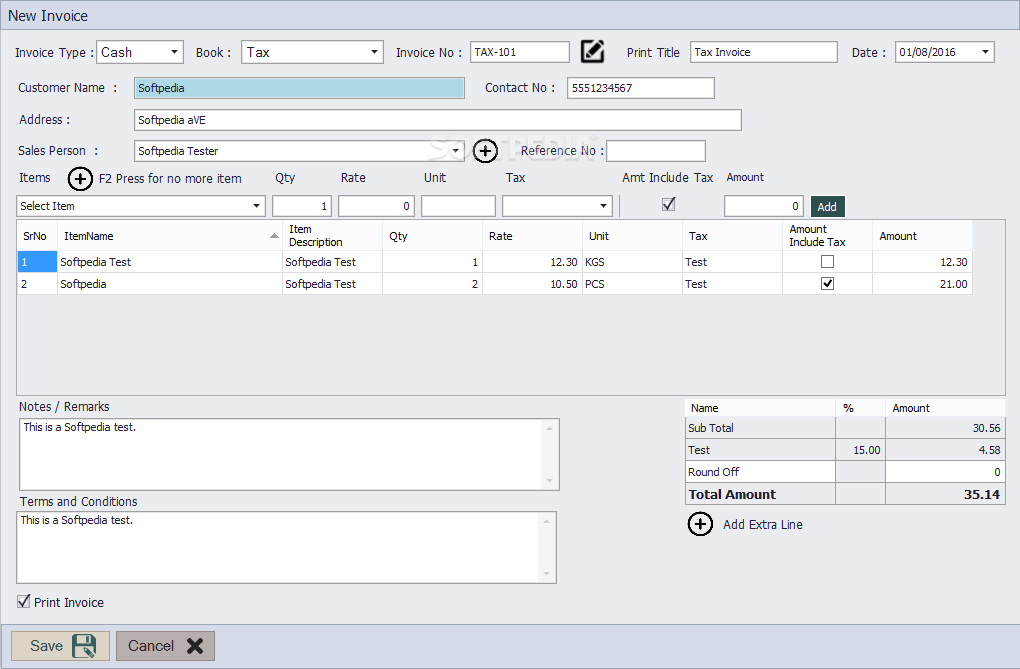Screen dimensions: 1020x669
Task: Click the Total Amount value 35.14
Action: [981, 495]
